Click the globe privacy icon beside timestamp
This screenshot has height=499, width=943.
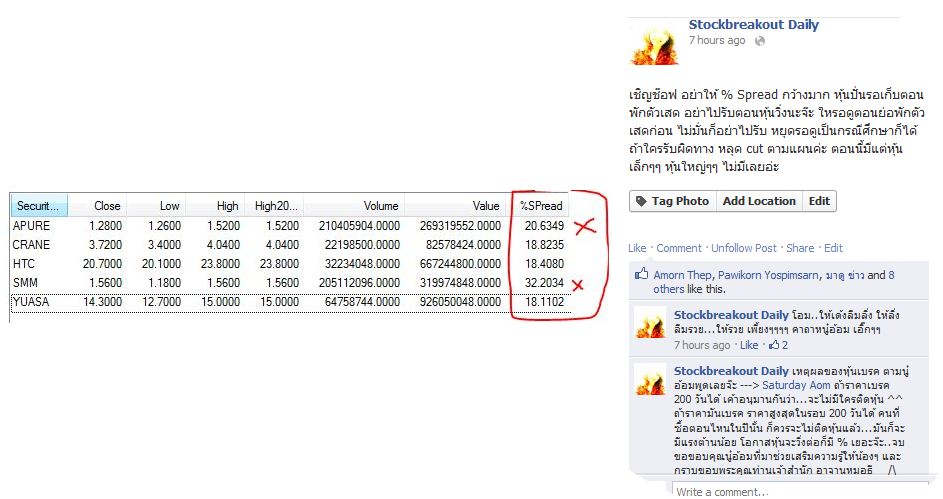click(760, 41)
